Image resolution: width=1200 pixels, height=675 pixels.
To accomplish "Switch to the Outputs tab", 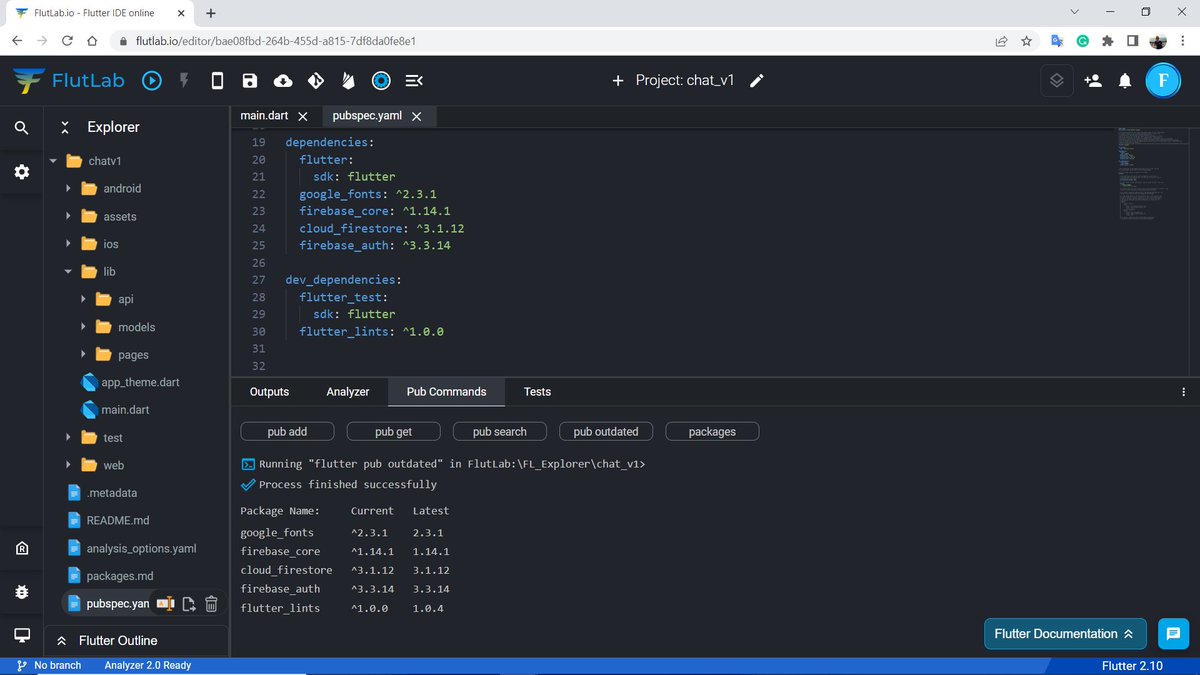I will pyautogui.click(x=269, y=392).
